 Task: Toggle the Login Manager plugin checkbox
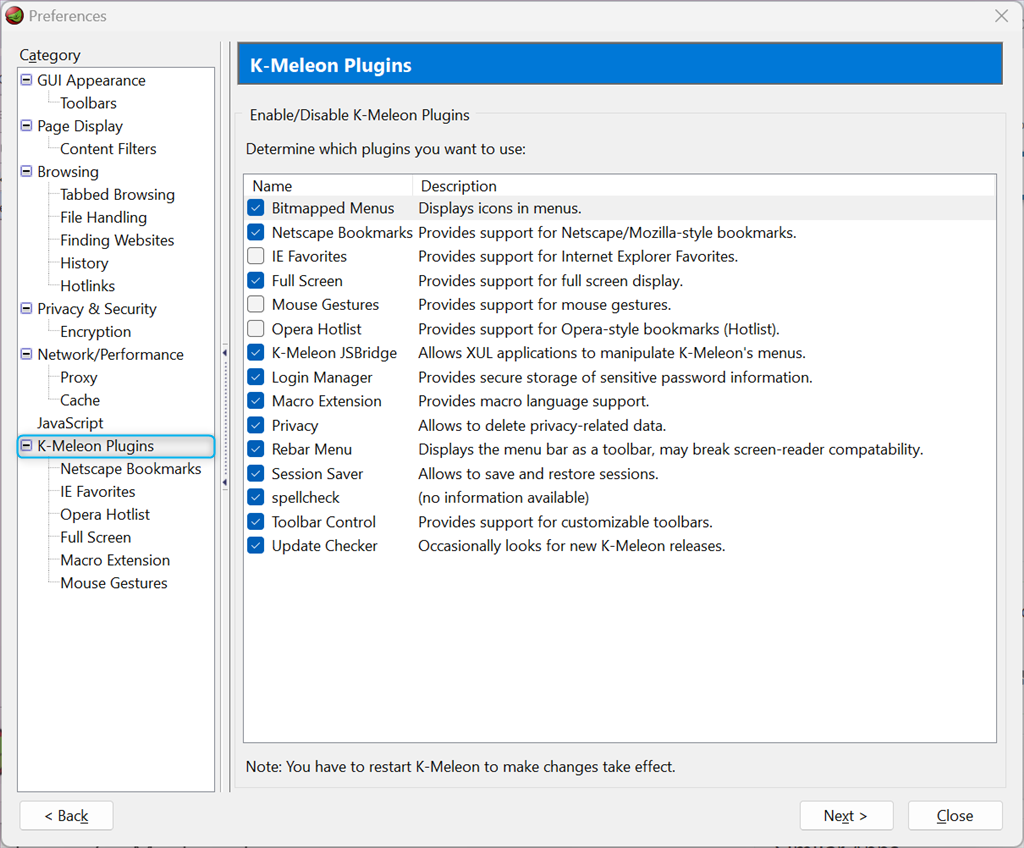(256, 377)
